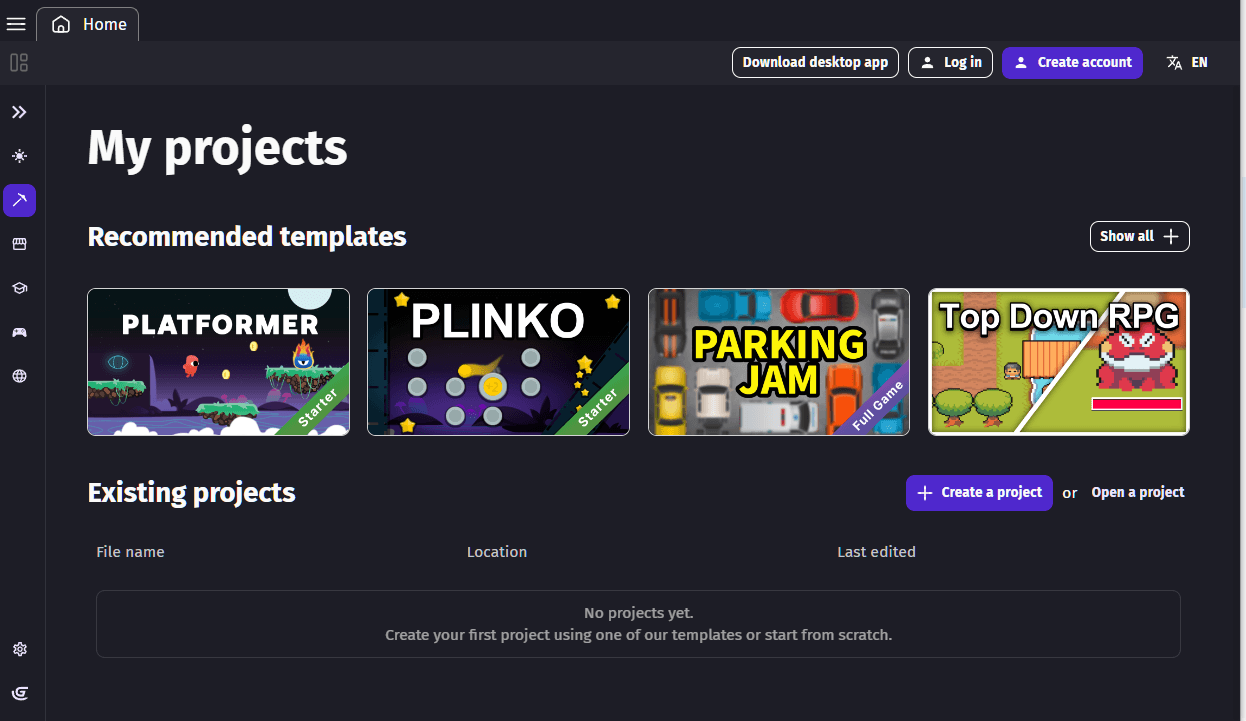Open the Learn graduation cap icon
Viewport: 1246px width, 721px height.
pos(19,288)
